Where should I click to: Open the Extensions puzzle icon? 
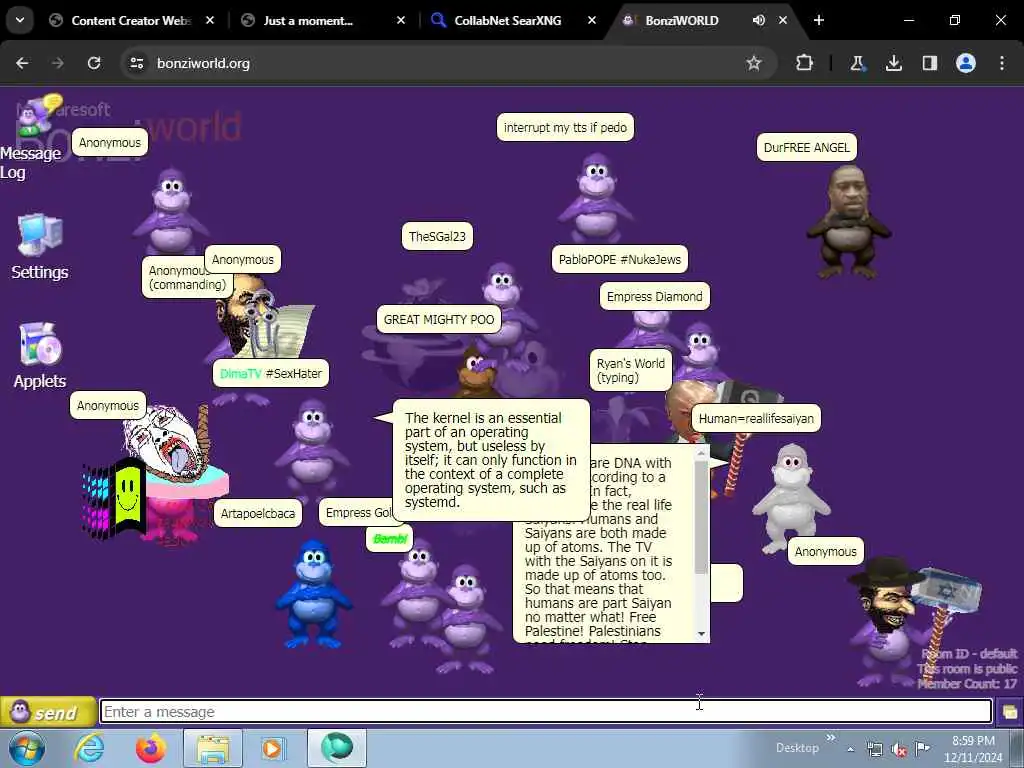tap(805, 63)
